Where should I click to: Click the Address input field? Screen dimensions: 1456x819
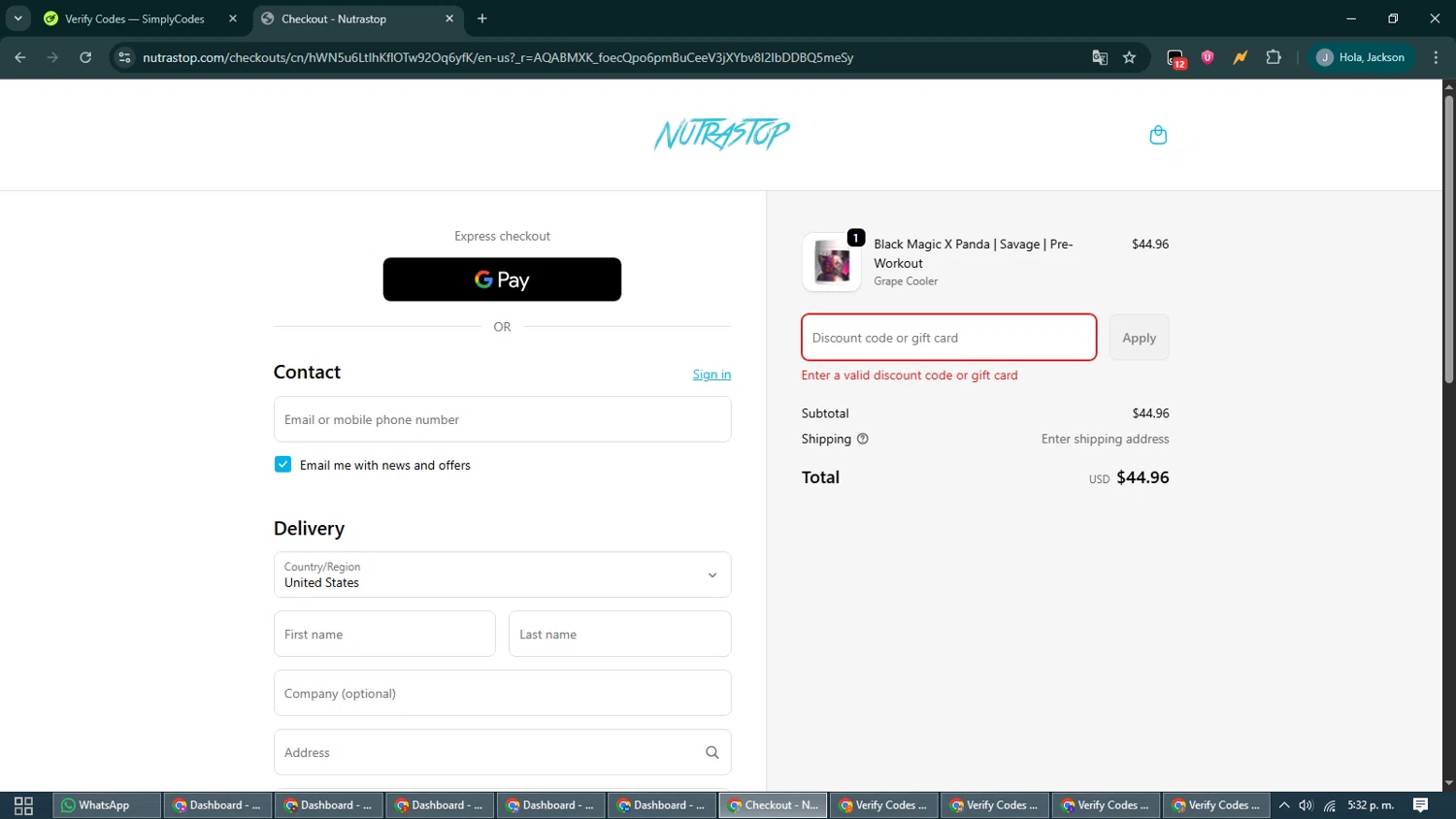[502, 752]
